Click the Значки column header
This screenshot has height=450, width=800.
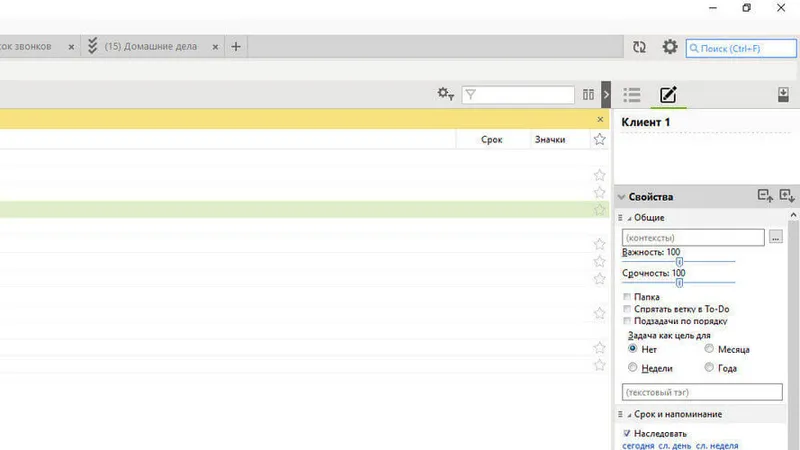[549, 139]
